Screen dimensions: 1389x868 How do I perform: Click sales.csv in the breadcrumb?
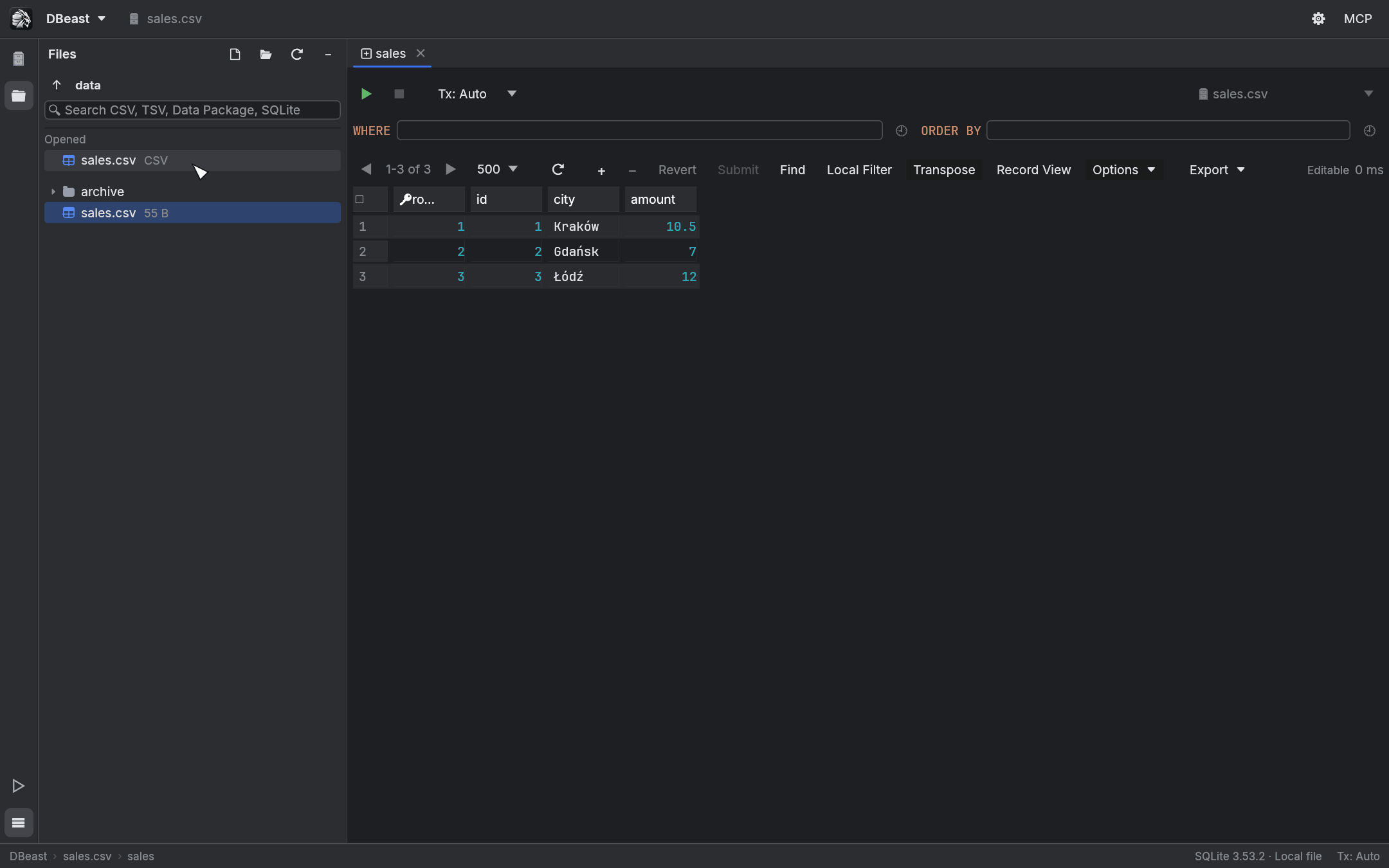(87, 856)
